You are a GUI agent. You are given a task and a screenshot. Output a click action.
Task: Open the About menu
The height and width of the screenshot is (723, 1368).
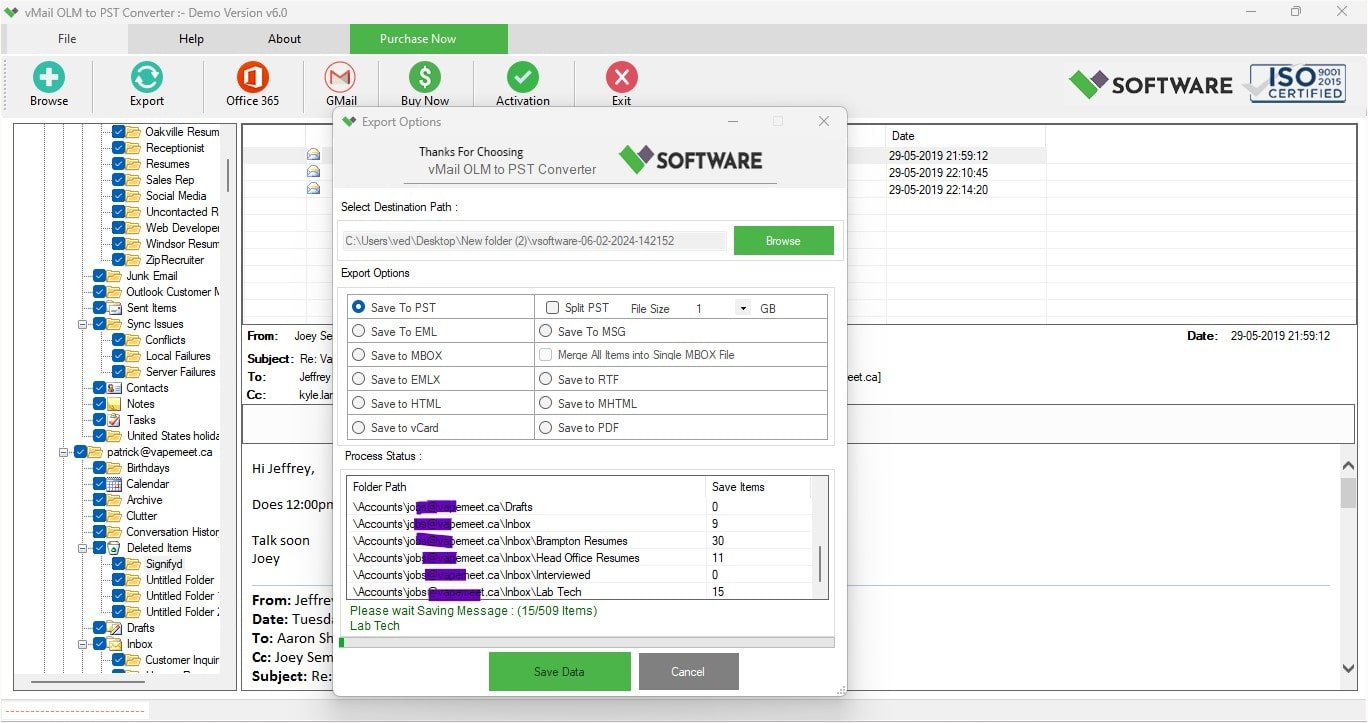pyautogui.click(x=284, y=39)
